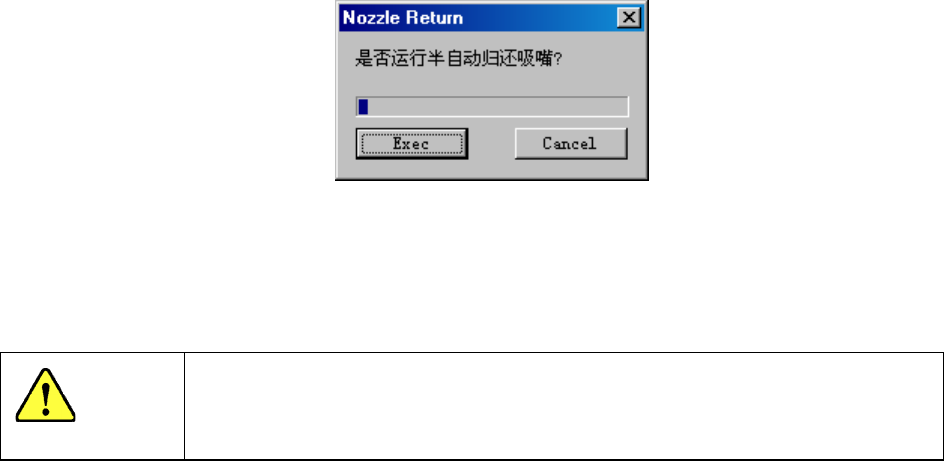Click the progress bar in the dialog
The height and width of the screenshot is (461, 944).
492,107
